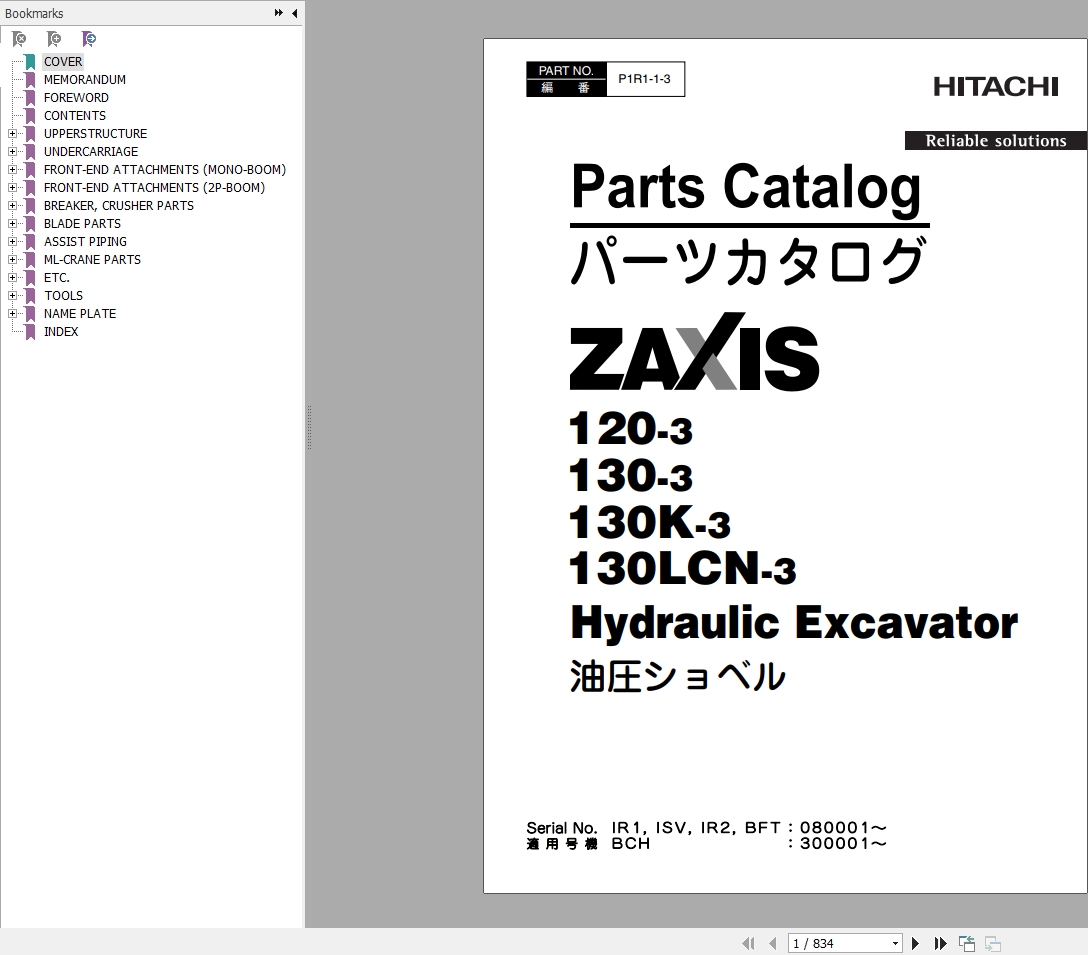
Task: Expand FRONT-END ATTACHMENTS (MONO-BOOM) node
Action: tap(12, 169)
